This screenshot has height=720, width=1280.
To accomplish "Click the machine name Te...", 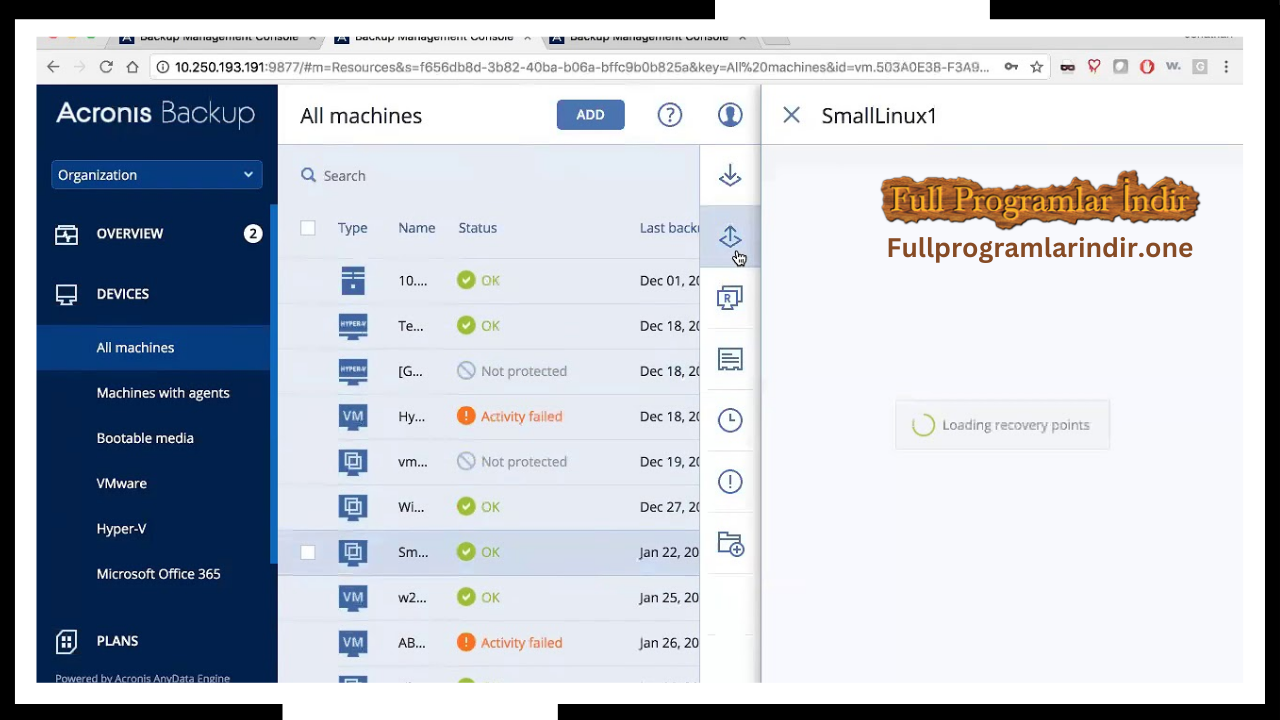I will [x=410, y=326].
